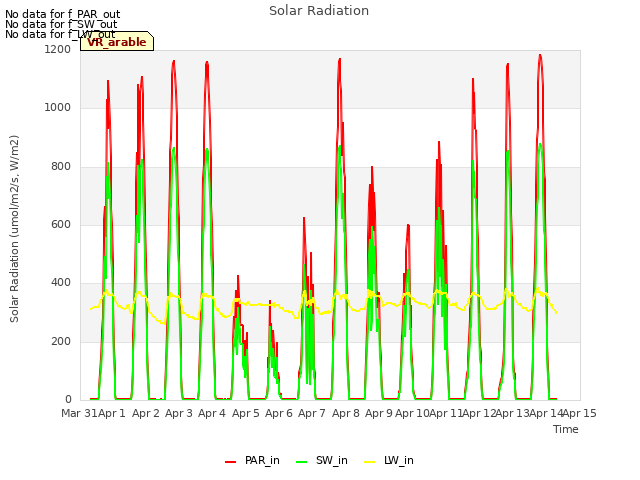640x480 pixels.
Task: Click the red PAR_in legend swatch
Action: coord(231,462)
